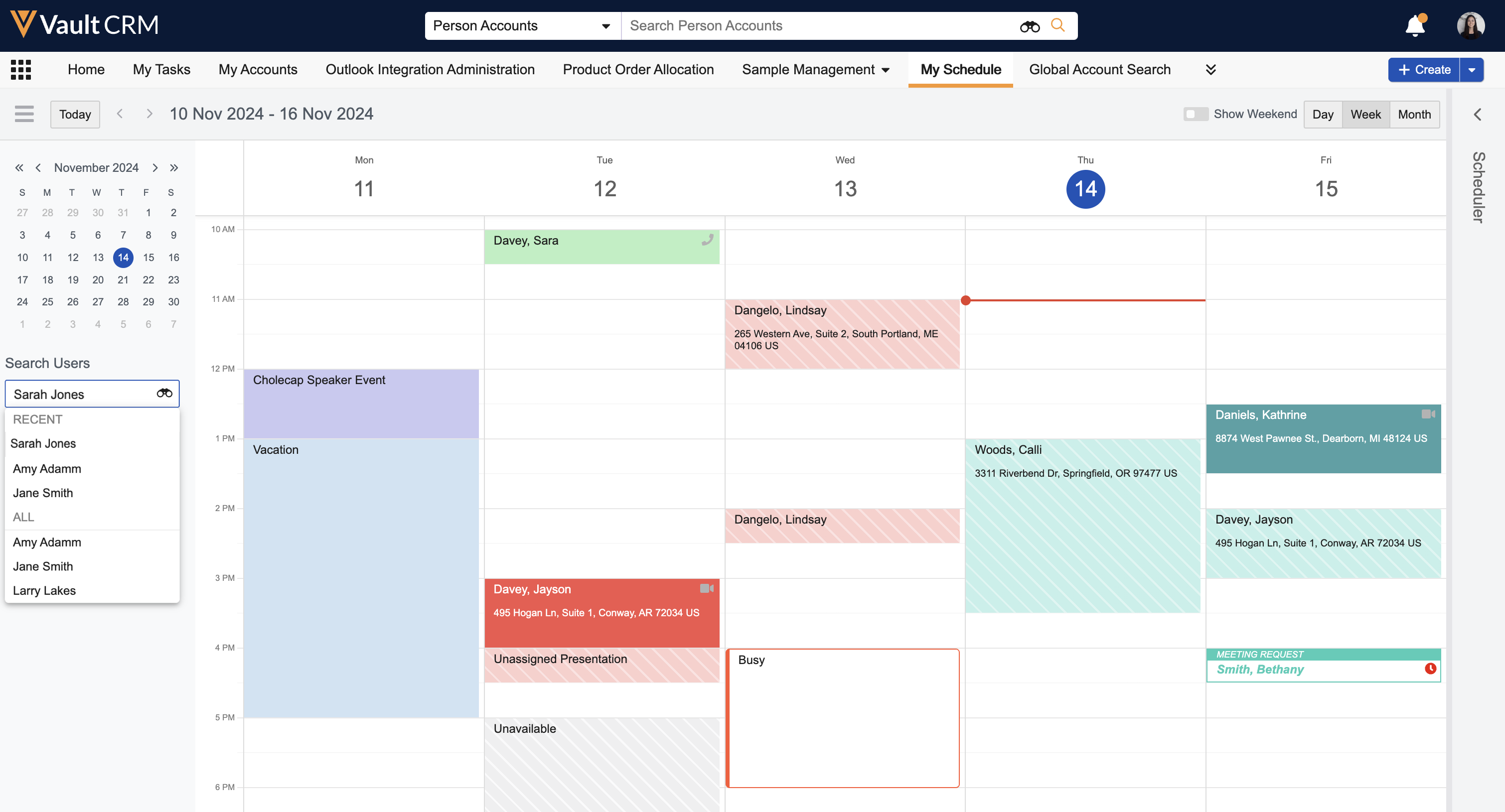Click the binoculars icon in Search Users field

(164, 393)
